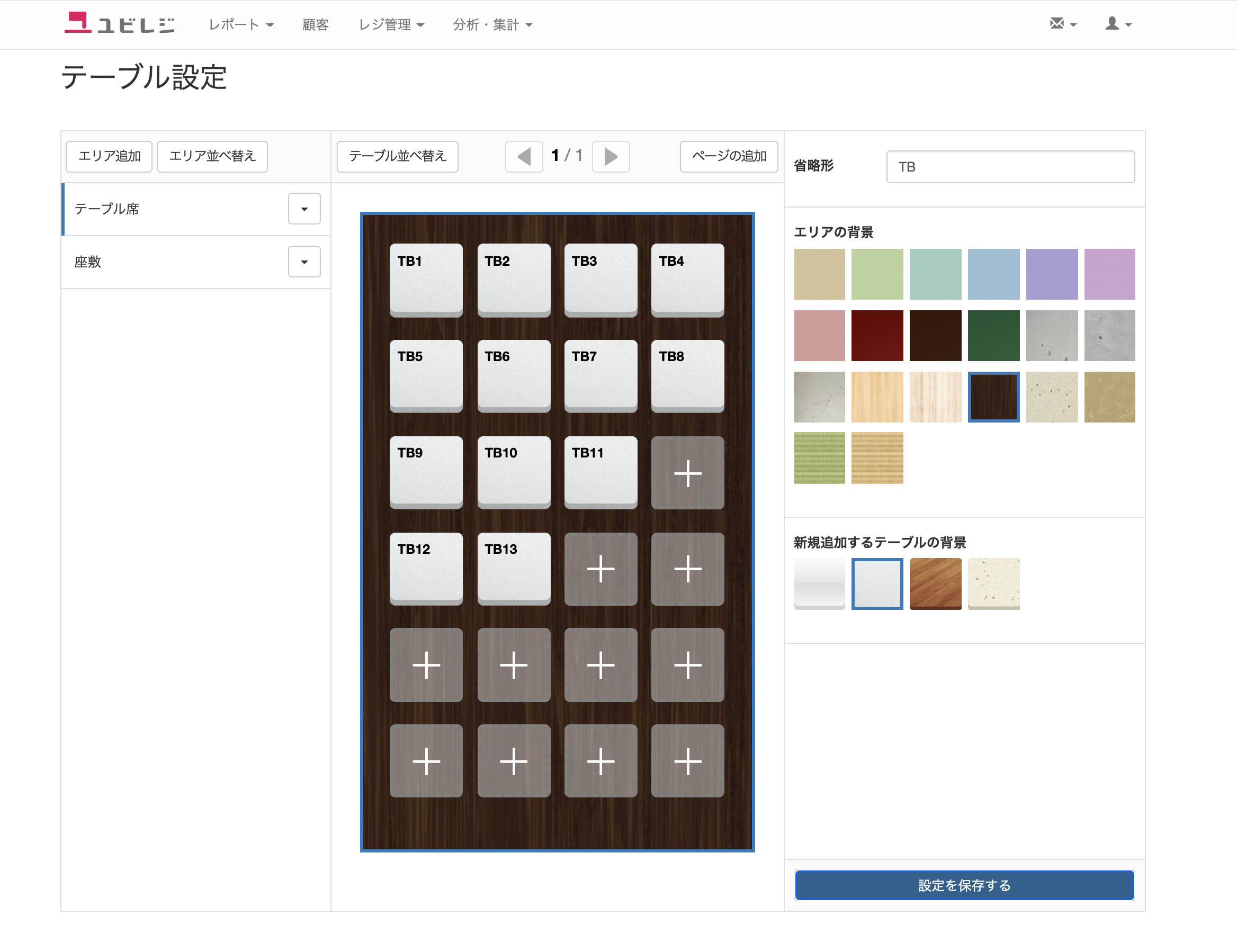Choose speckled cream table background

coord(993,583)
